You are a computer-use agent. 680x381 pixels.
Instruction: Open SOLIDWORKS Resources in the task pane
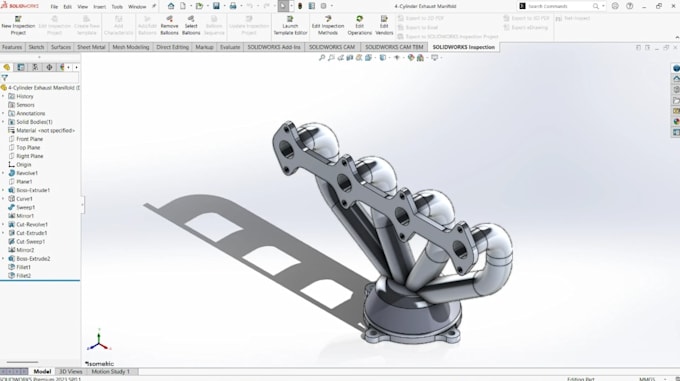(676, 79)
